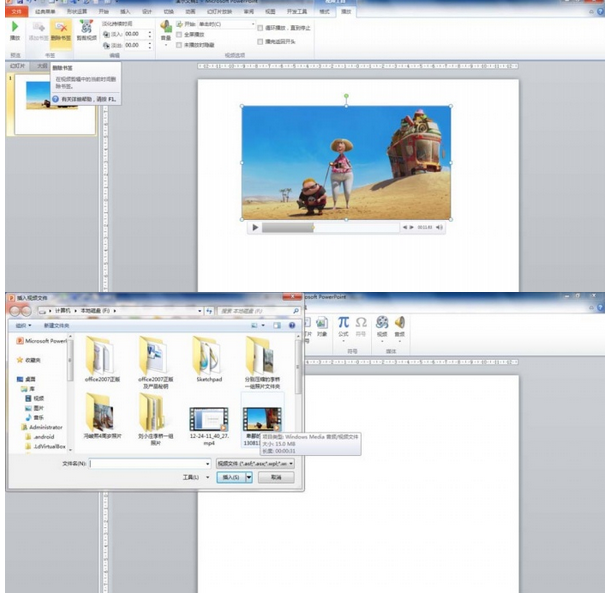The image size is (607, 593).
Task: Switch to the 文件 (File) ribbon tab
Action: coord(15,11)
